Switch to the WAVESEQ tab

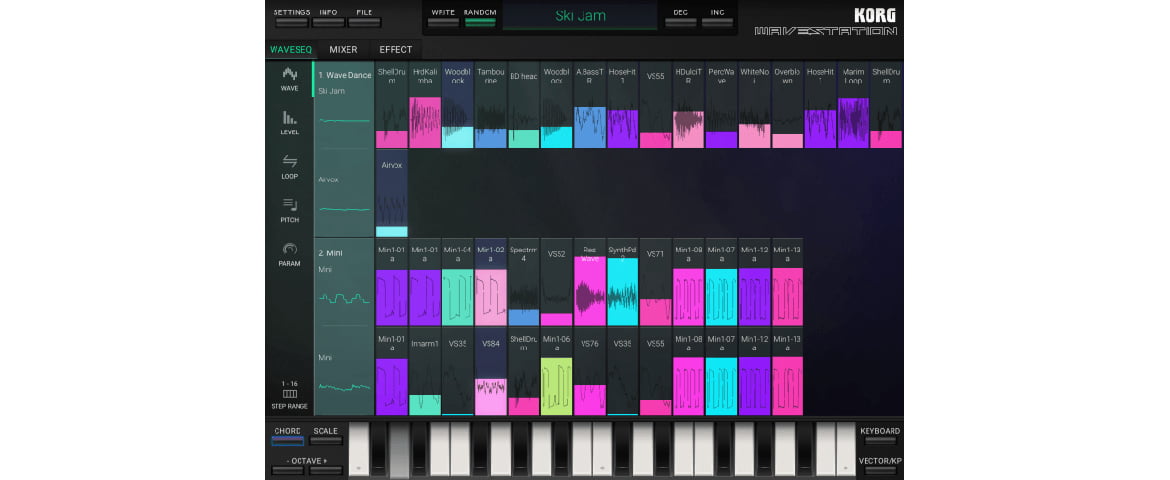291,49
